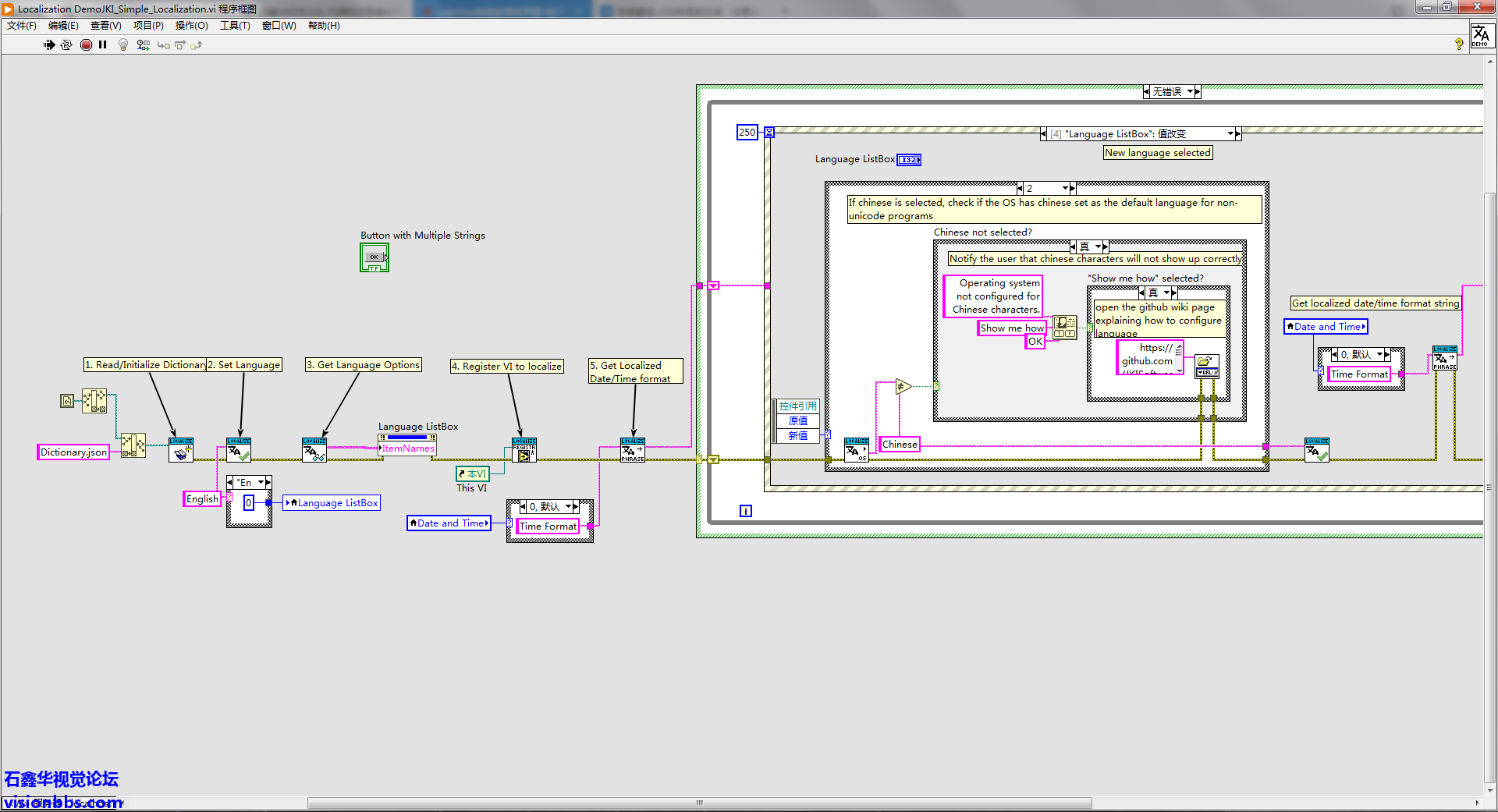Click the Step Into icon
The height and width of the screenshot is (812, 1498).
pyautogui.click(x=163, y=45)
